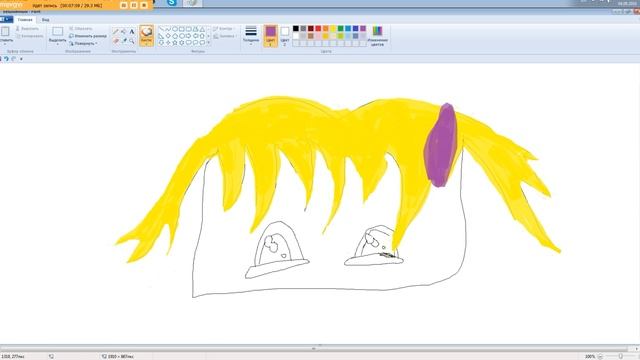Image resolution: width=640 pixels, height=360 pixels.
Task: Choose the Five-point star shape
Action: (175, 42)
